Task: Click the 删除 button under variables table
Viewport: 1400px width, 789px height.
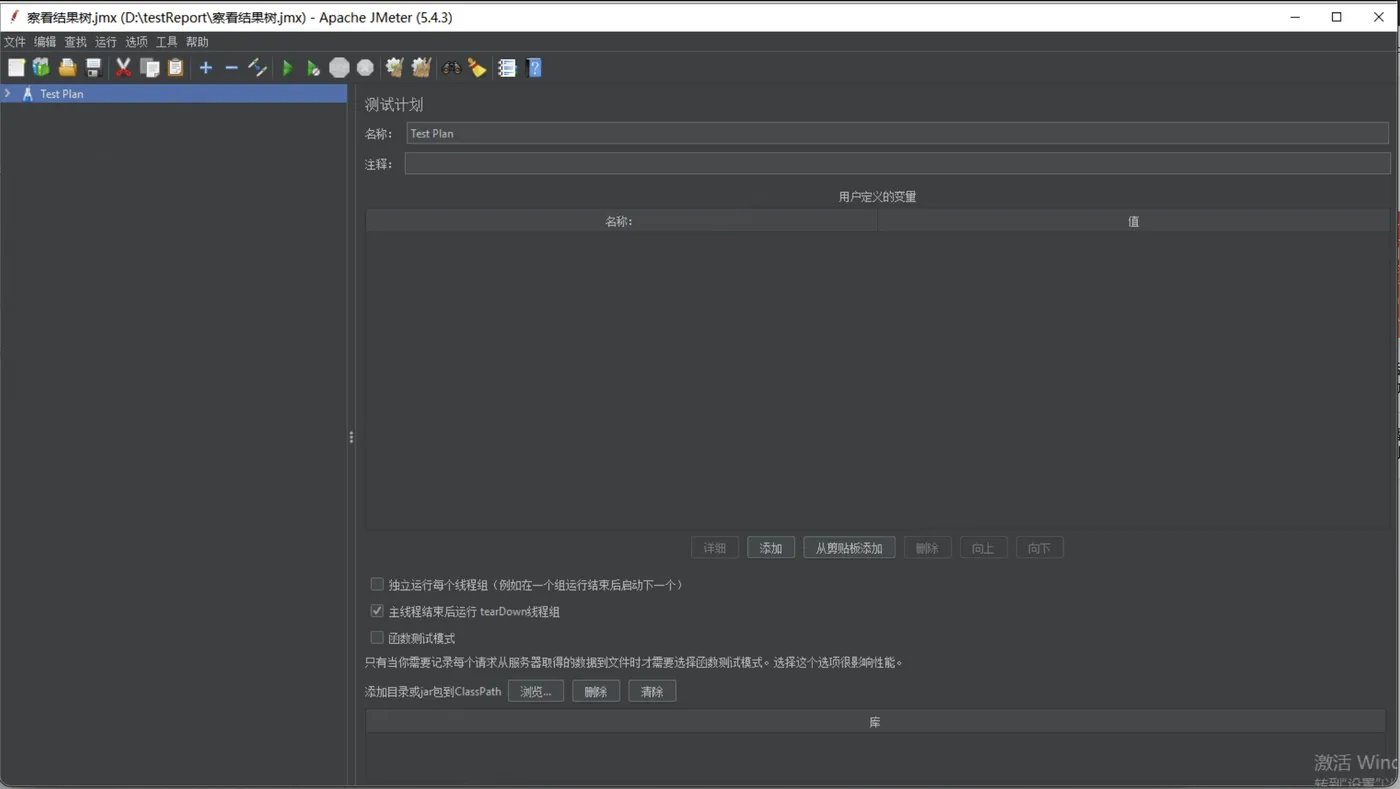Action: (927, 548)
